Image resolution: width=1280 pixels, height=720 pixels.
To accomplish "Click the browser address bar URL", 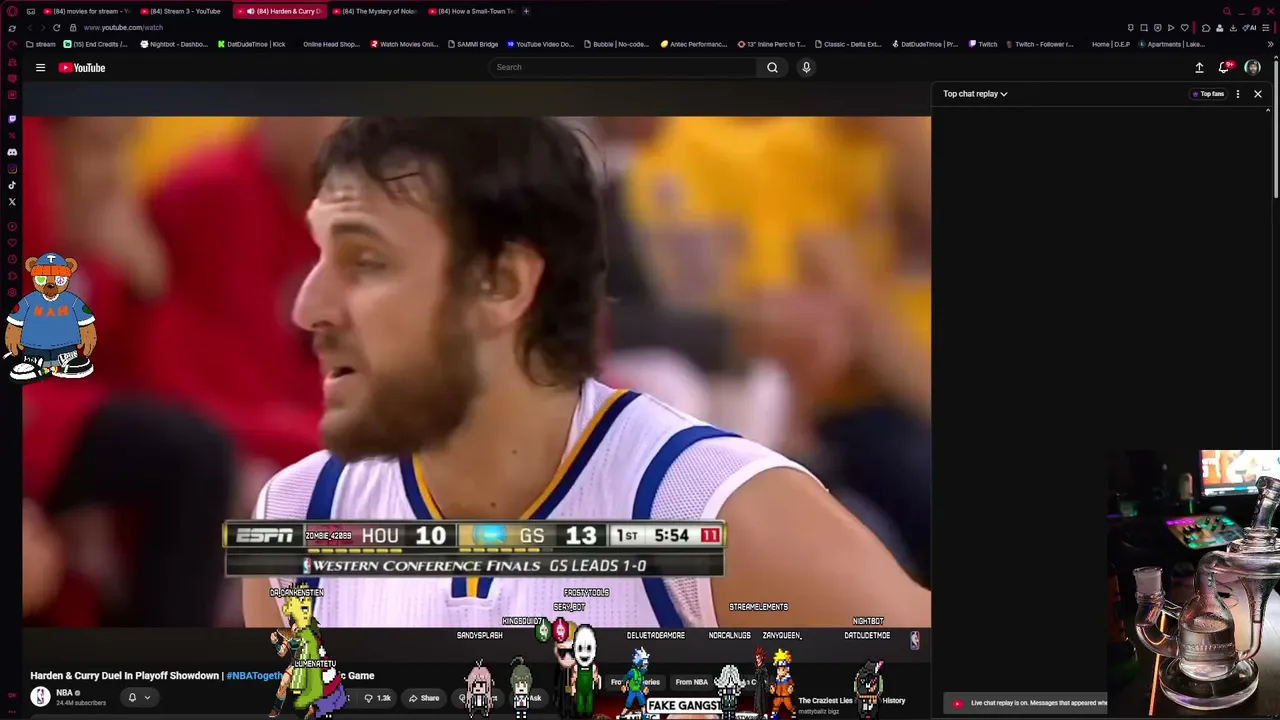I will (x=123, y=28).
